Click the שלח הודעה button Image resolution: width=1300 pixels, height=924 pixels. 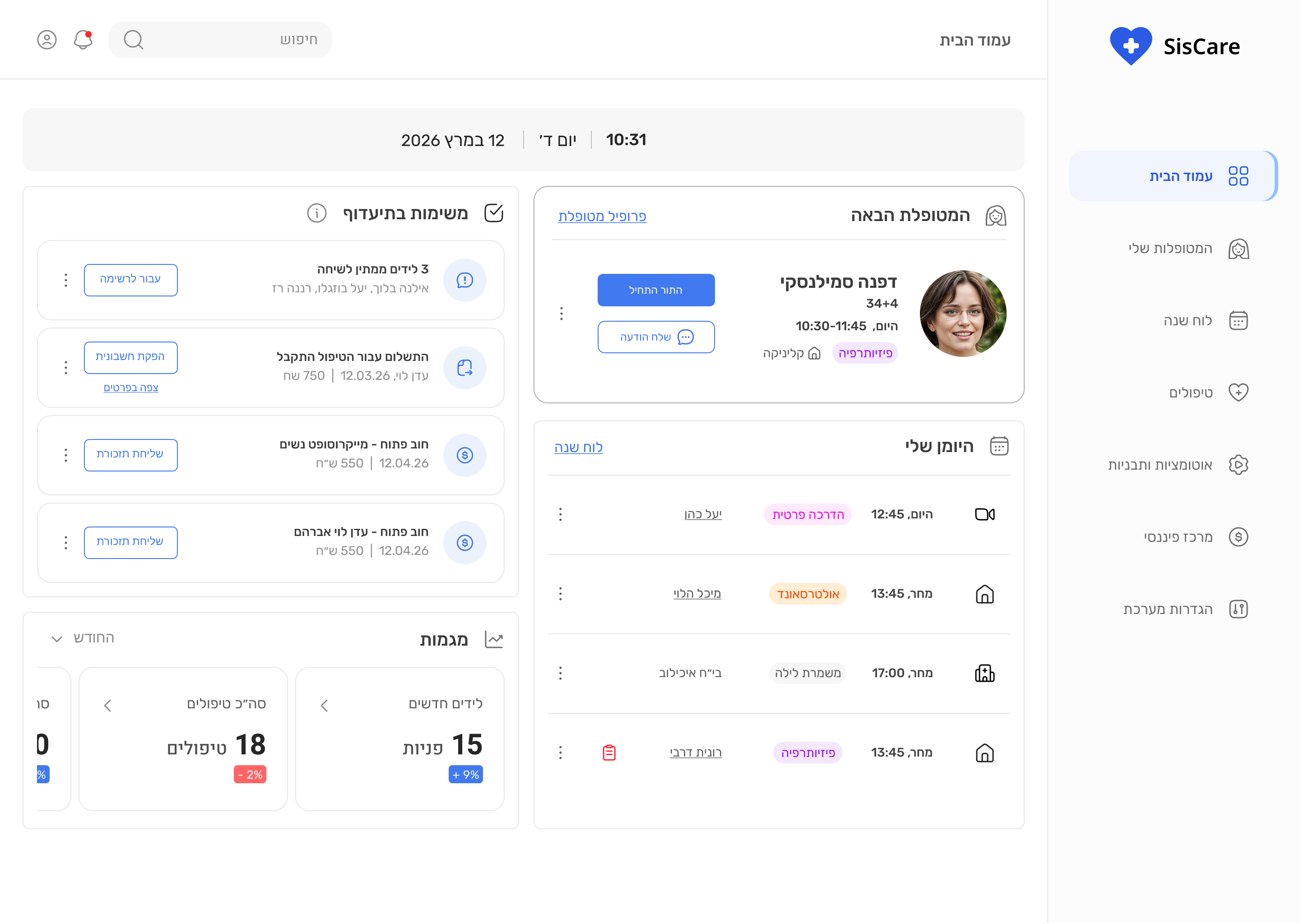[x=656, y=337]
